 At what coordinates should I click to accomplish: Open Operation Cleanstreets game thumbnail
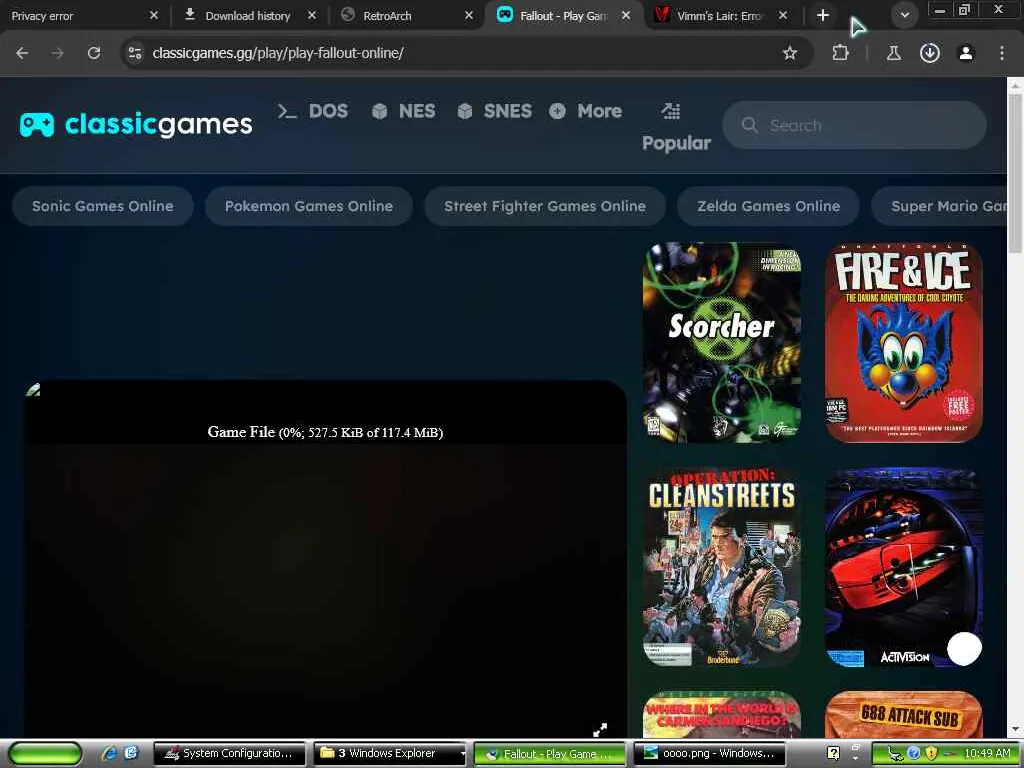[x=722, y=567]
